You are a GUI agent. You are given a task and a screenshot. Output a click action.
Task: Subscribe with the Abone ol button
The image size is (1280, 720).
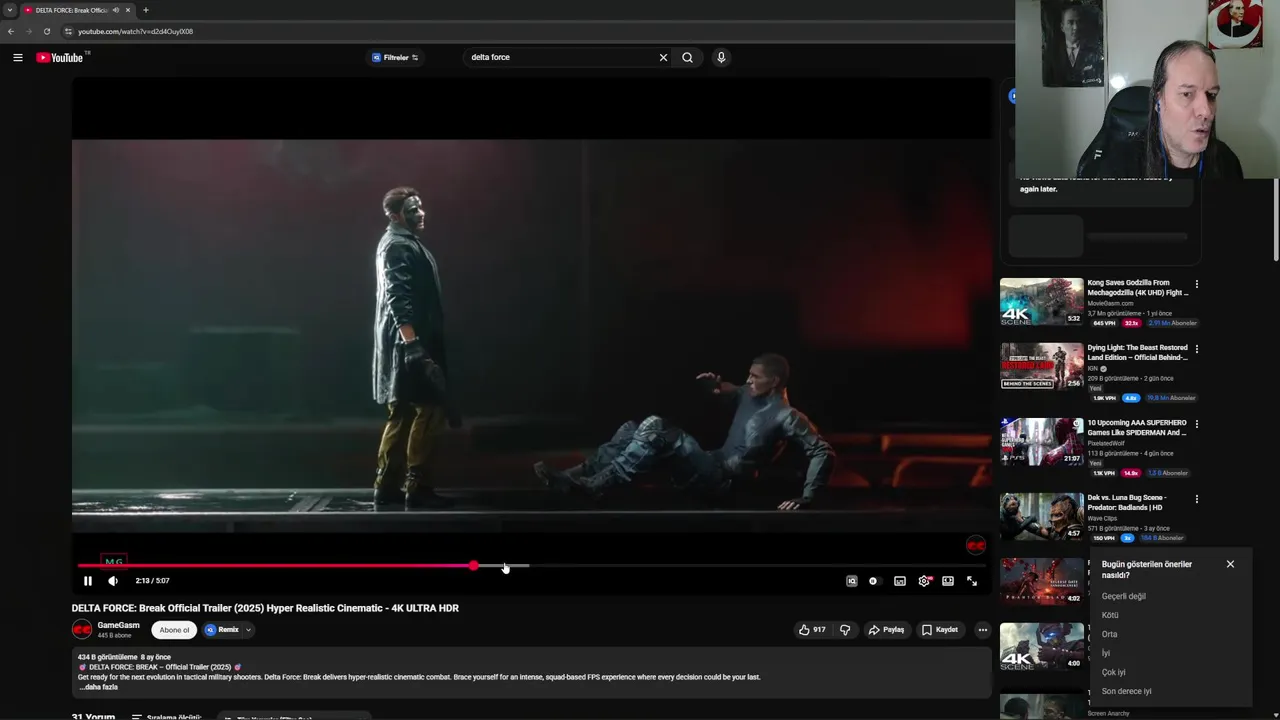click(174, 630)
